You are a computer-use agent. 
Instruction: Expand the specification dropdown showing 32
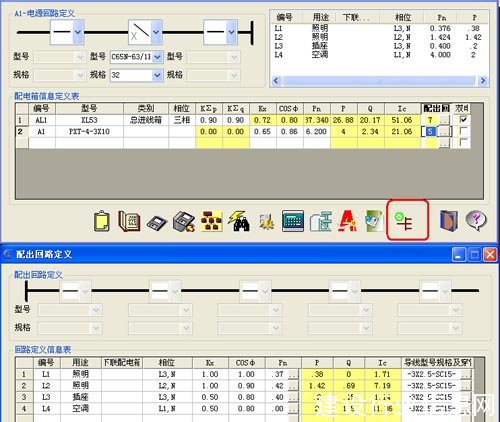coord(157,75)
